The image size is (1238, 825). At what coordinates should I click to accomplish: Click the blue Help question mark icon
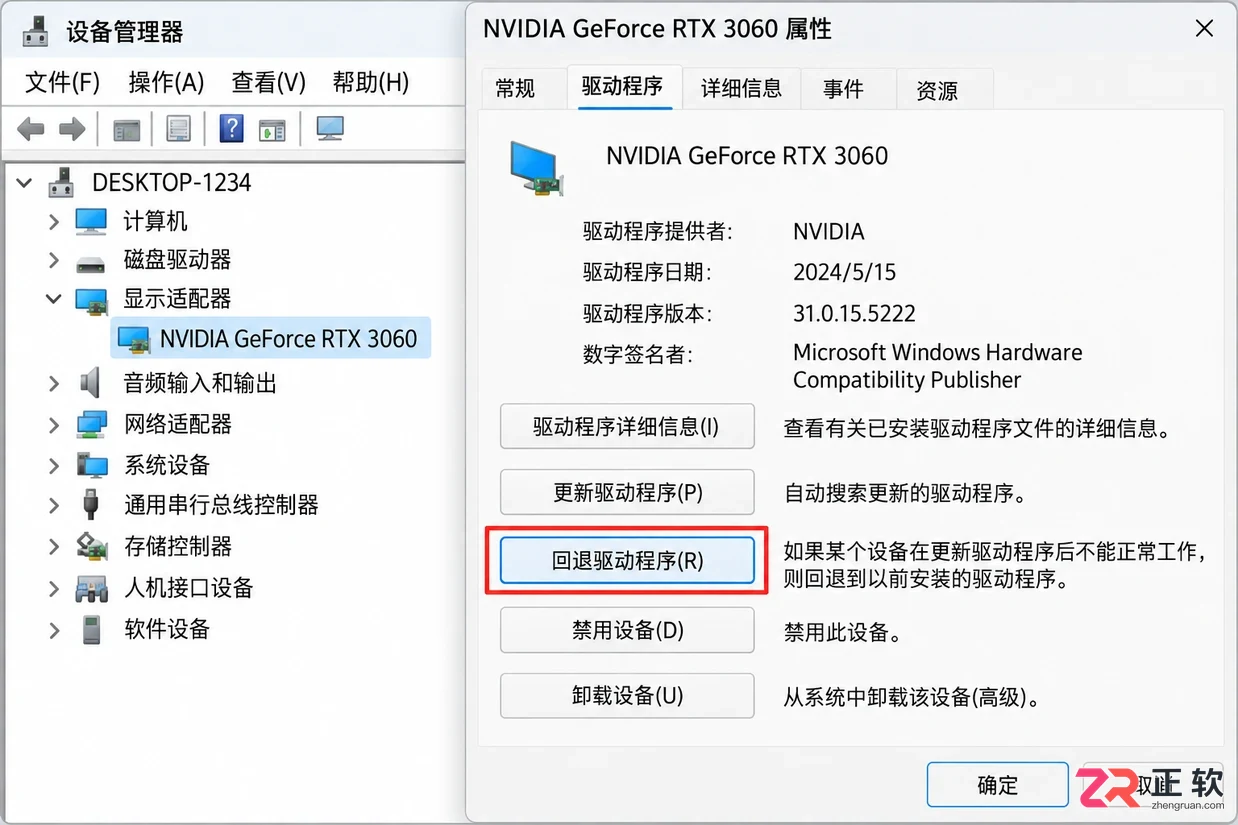[x=231, y=128]
